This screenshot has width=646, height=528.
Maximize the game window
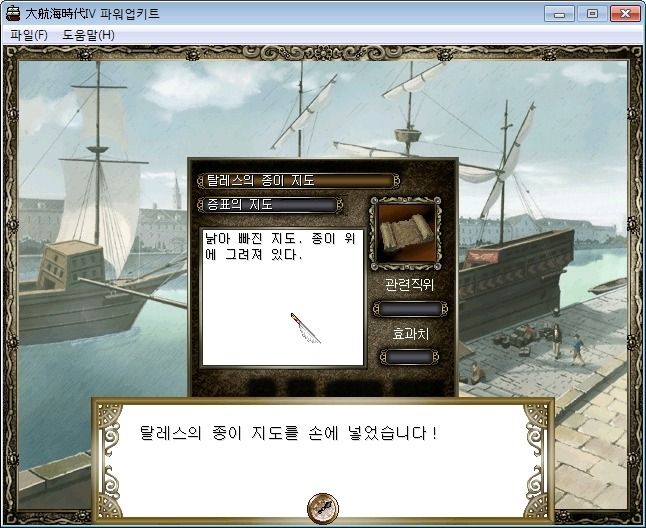point(592,14)
